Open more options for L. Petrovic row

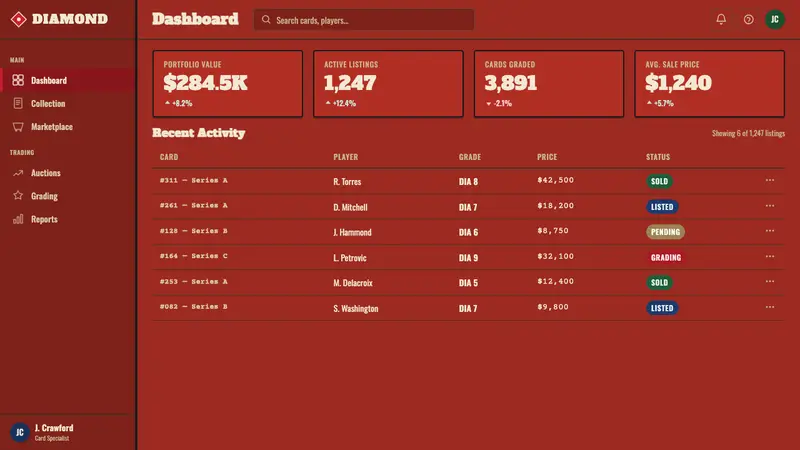point(769,256)
